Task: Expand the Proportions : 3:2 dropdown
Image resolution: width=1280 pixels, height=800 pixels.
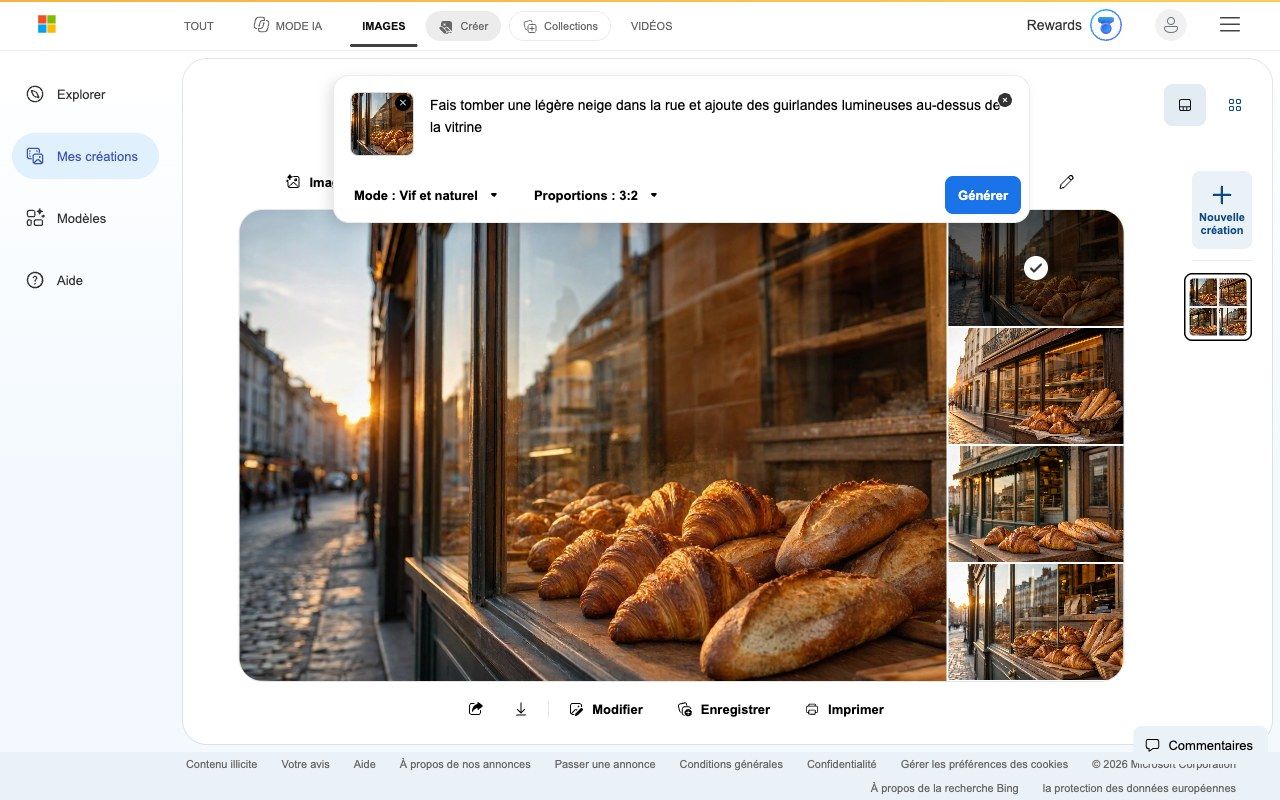Action: 596,195
